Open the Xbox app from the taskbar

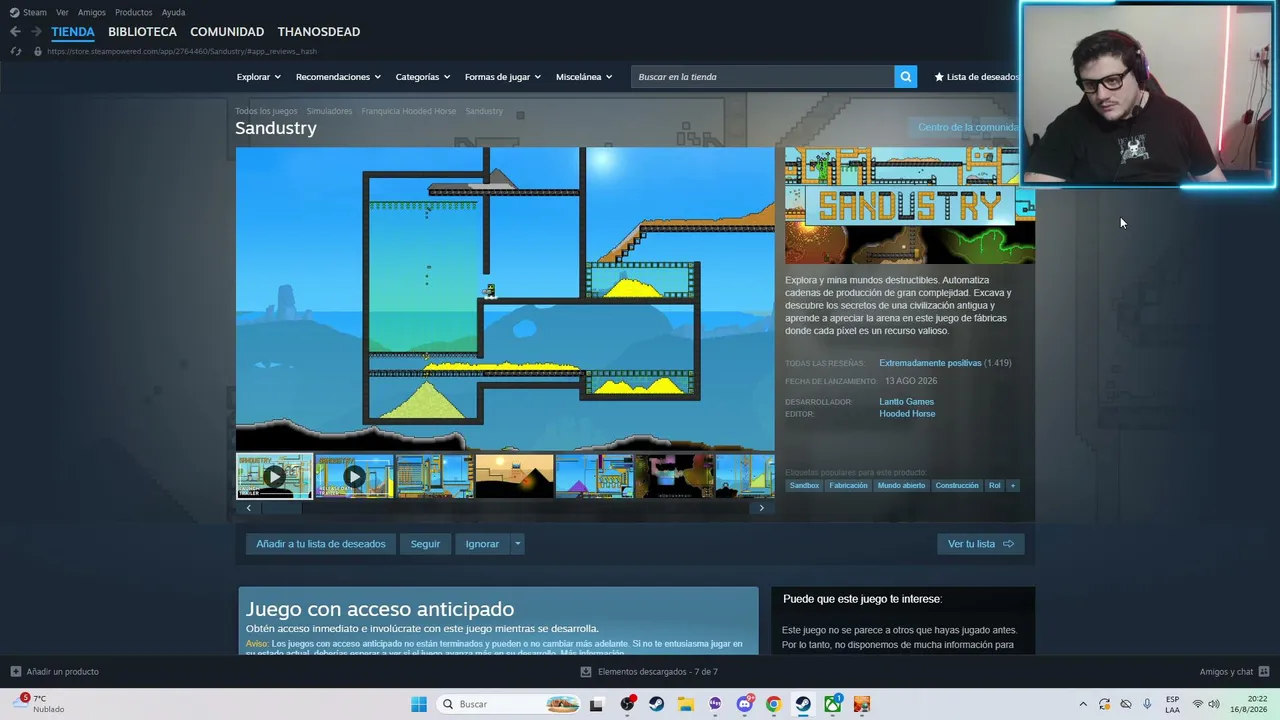pos(832,704)
